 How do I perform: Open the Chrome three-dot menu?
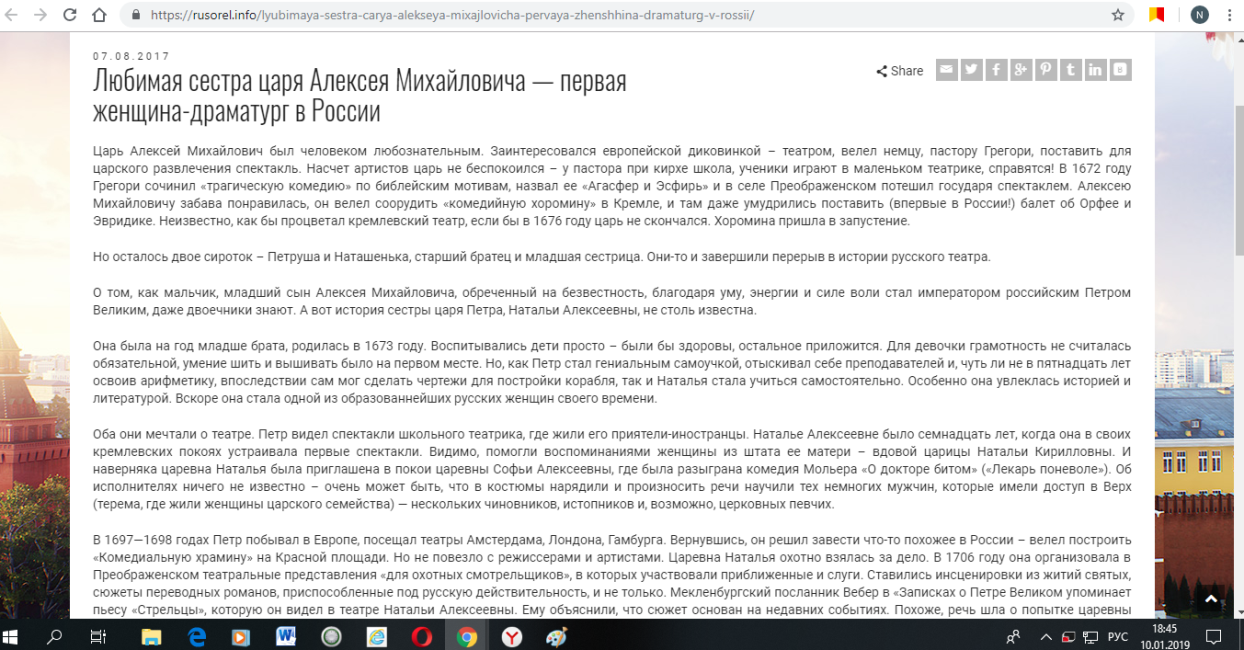[x=1228, y=15]
